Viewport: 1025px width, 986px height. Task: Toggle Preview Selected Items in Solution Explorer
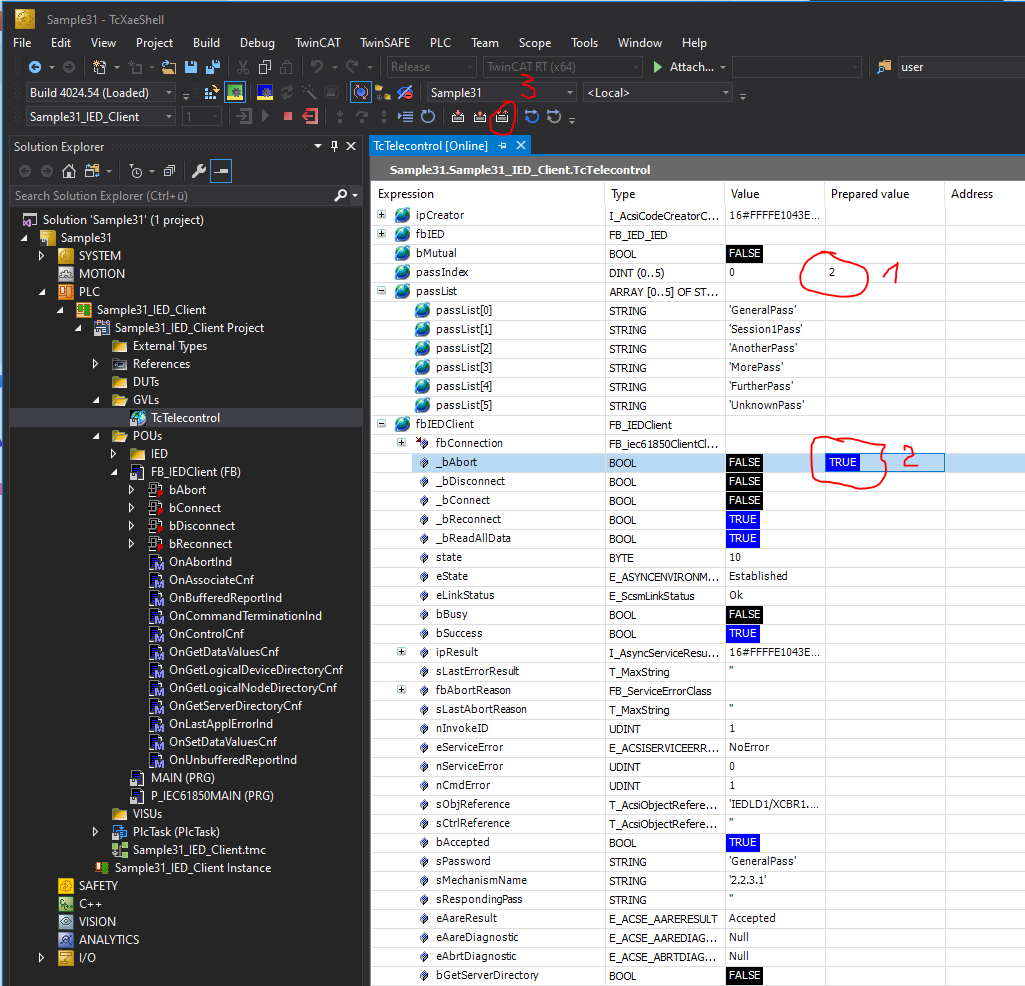(x=221, y=171)
